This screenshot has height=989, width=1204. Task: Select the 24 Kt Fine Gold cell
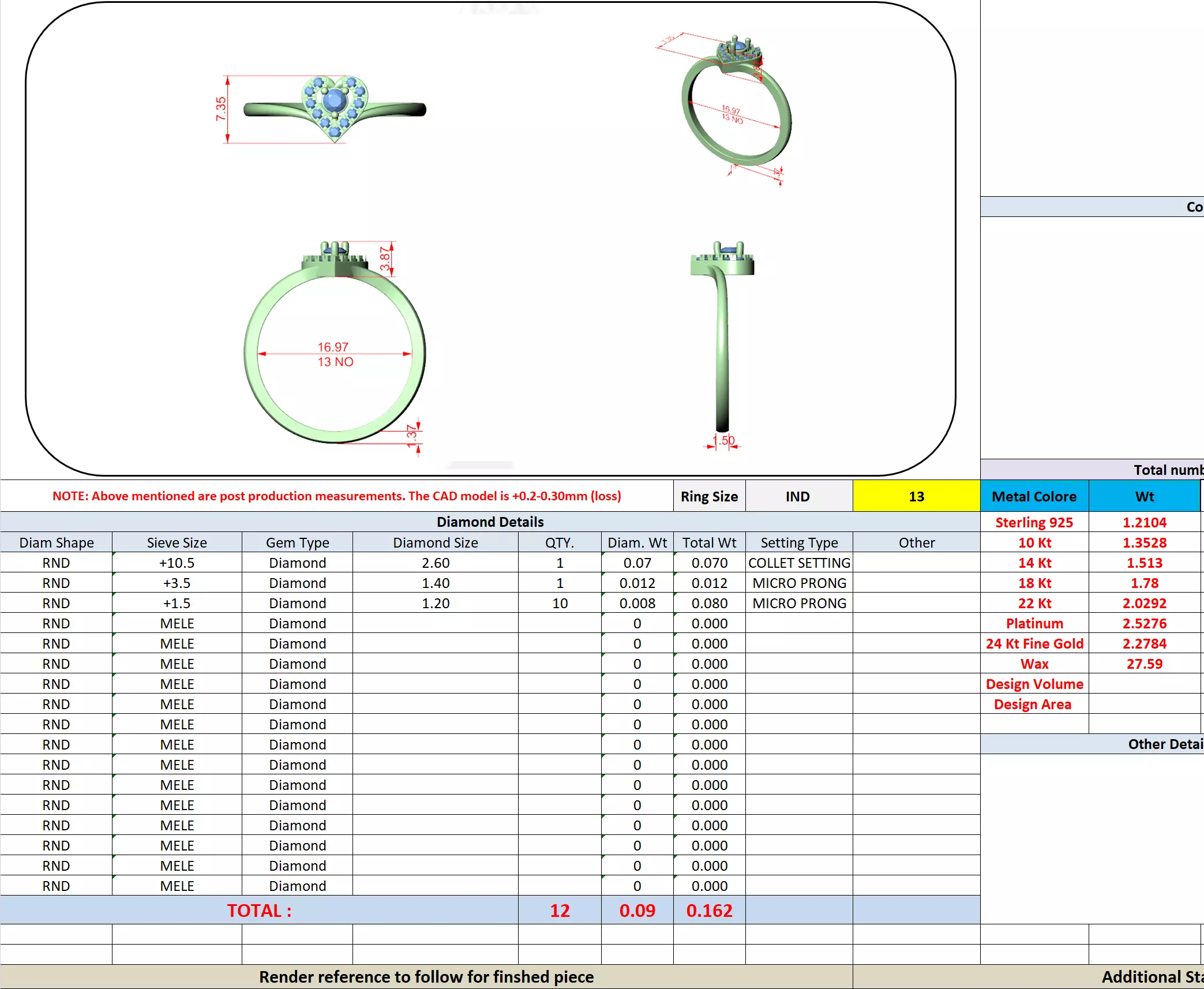click(x=1034, y=643)
